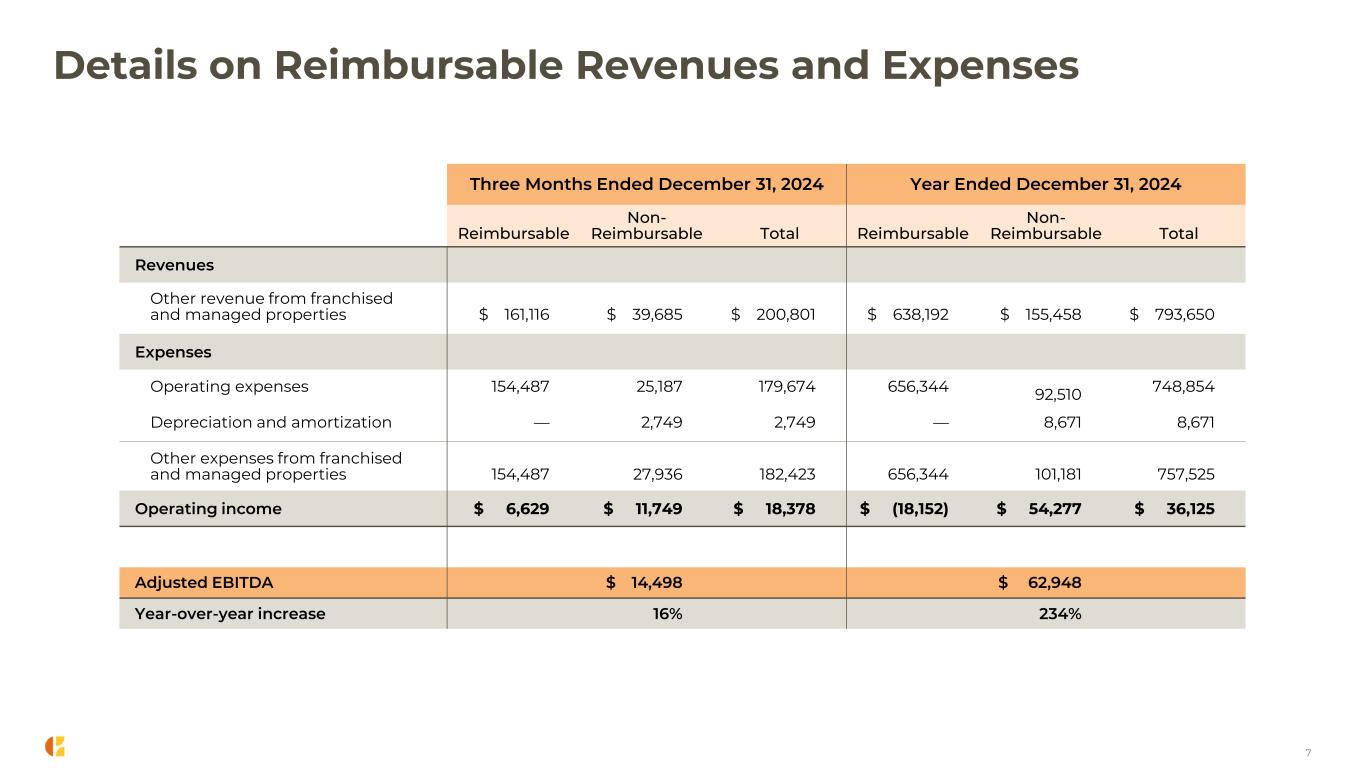
Task: Select the 16% year-over-year value
Action: click(x=667, y=614)
